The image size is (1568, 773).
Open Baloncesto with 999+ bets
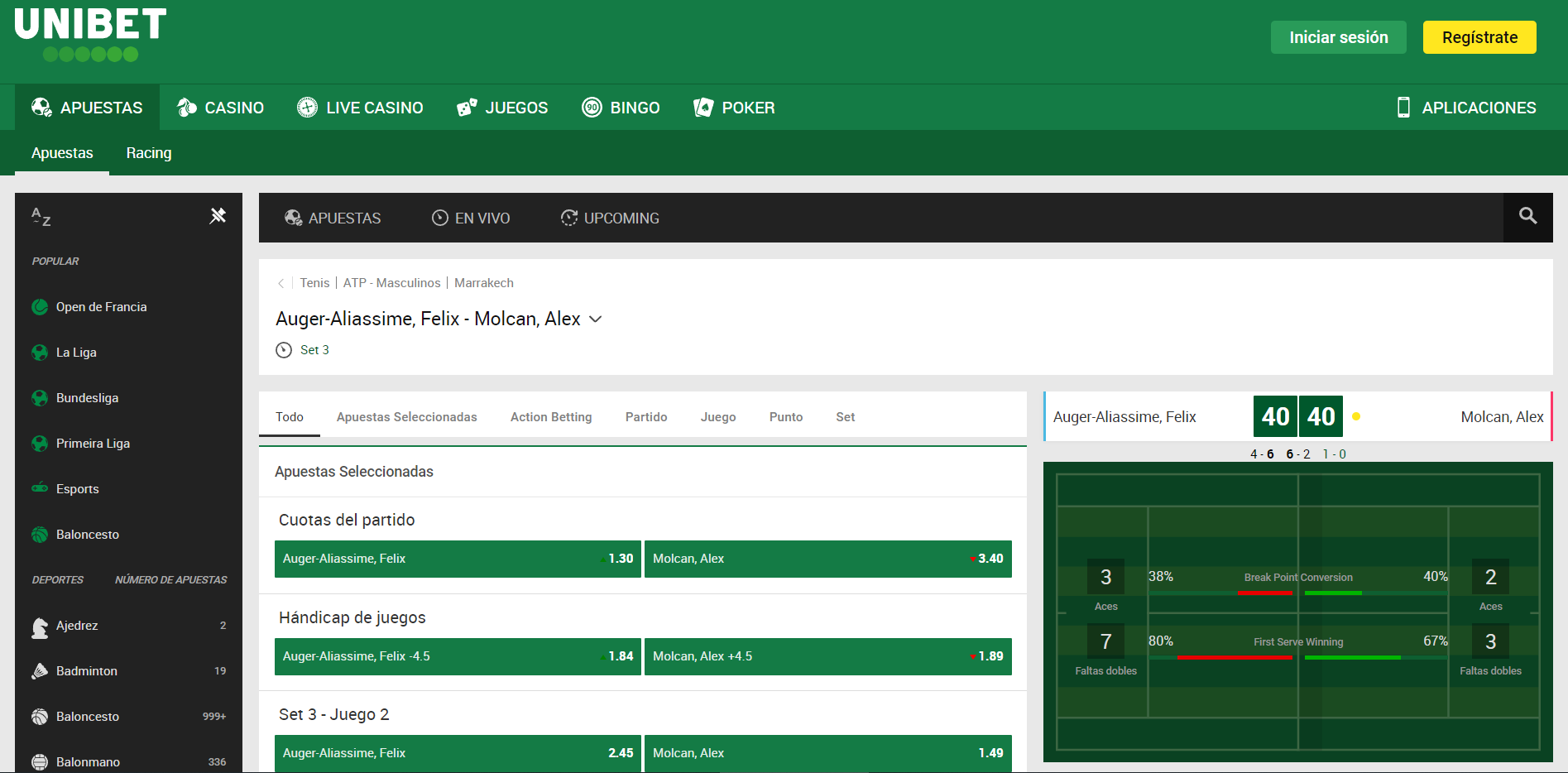pos(128,717)
